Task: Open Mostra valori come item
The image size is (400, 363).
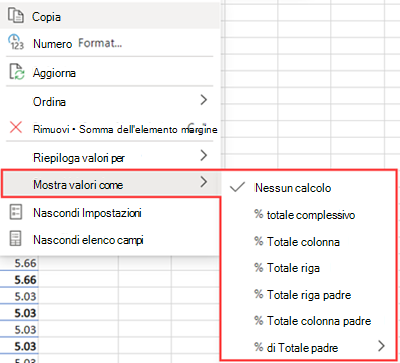Action: pyautogui.click(x=110, y=184)
